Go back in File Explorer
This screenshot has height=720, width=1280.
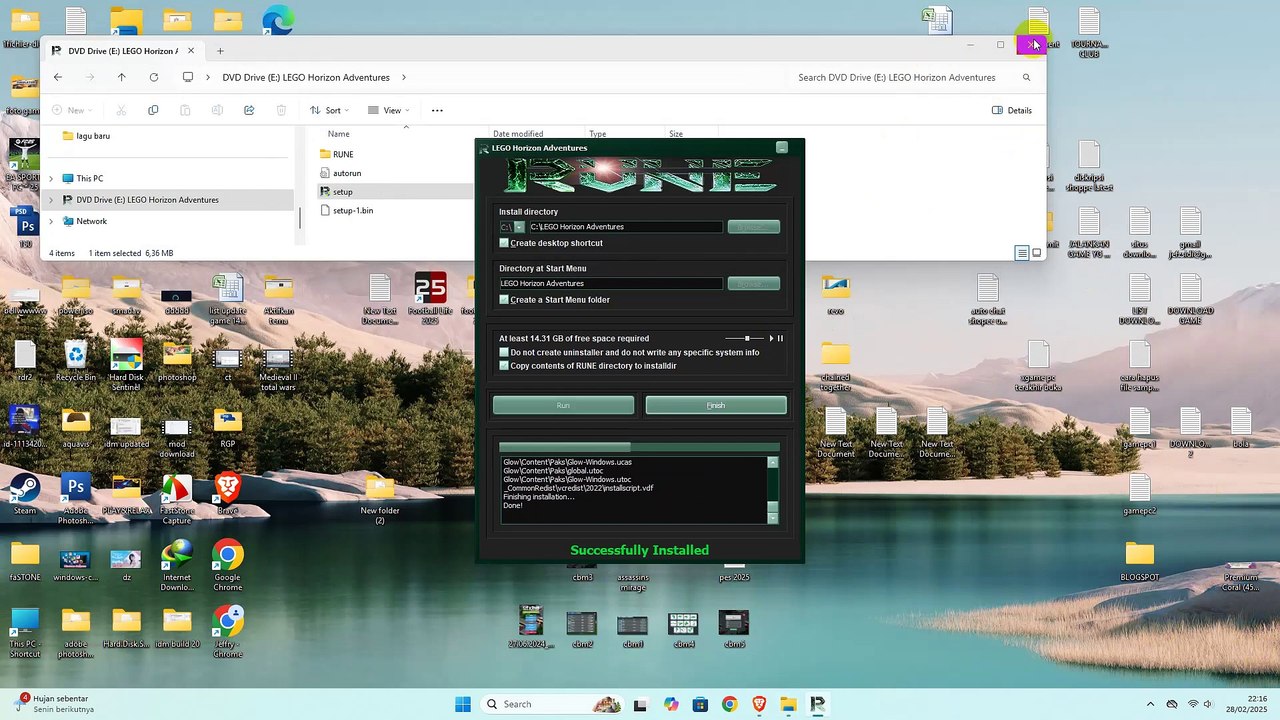pos(58,77)
